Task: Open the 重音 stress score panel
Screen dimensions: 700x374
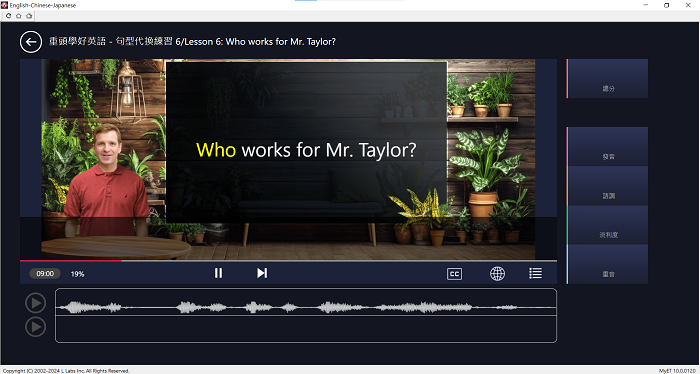Action: coord(608,264)
